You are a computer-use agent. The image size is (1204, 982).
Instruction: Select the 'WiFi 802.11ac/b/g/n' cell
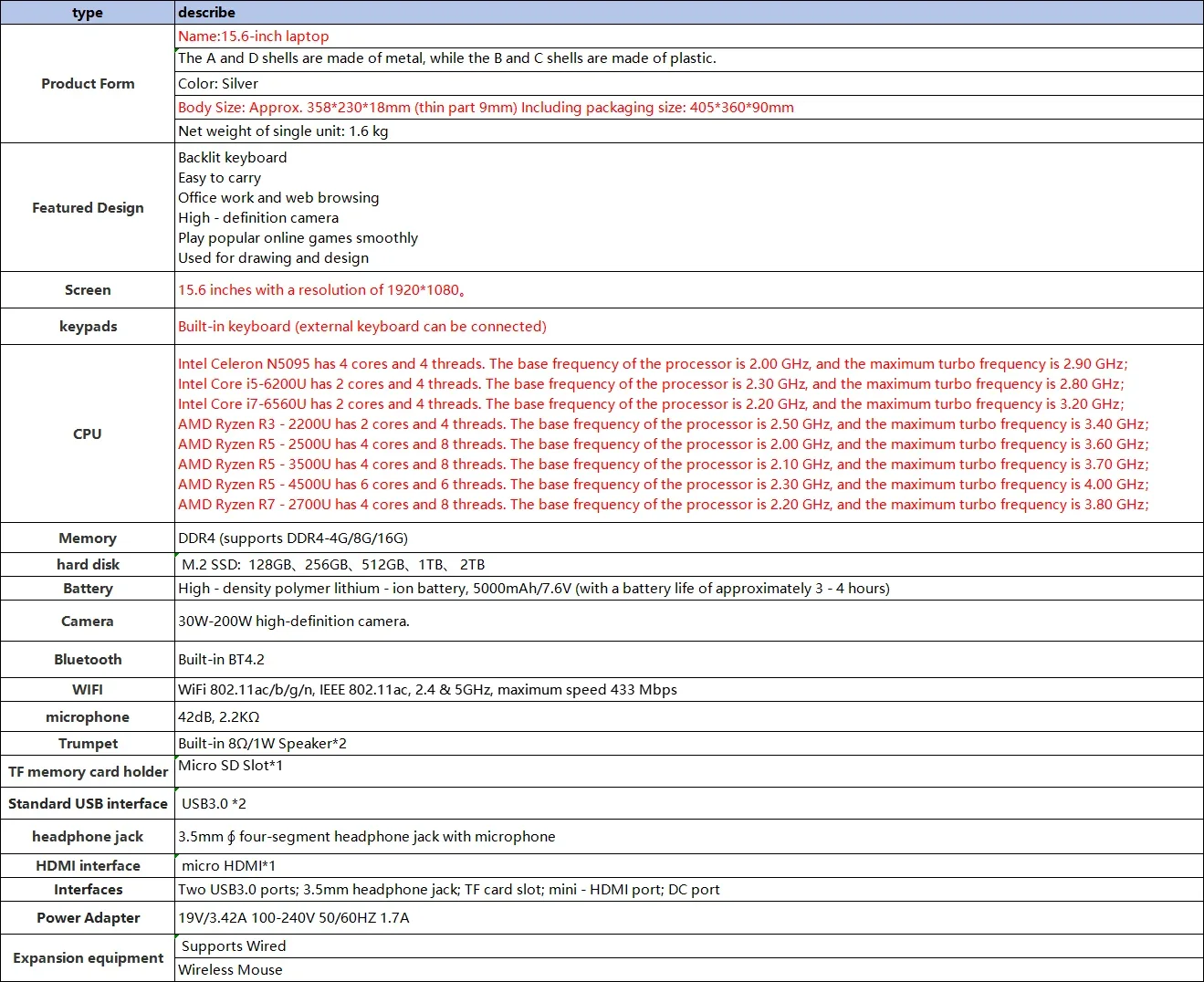point(689,689)
